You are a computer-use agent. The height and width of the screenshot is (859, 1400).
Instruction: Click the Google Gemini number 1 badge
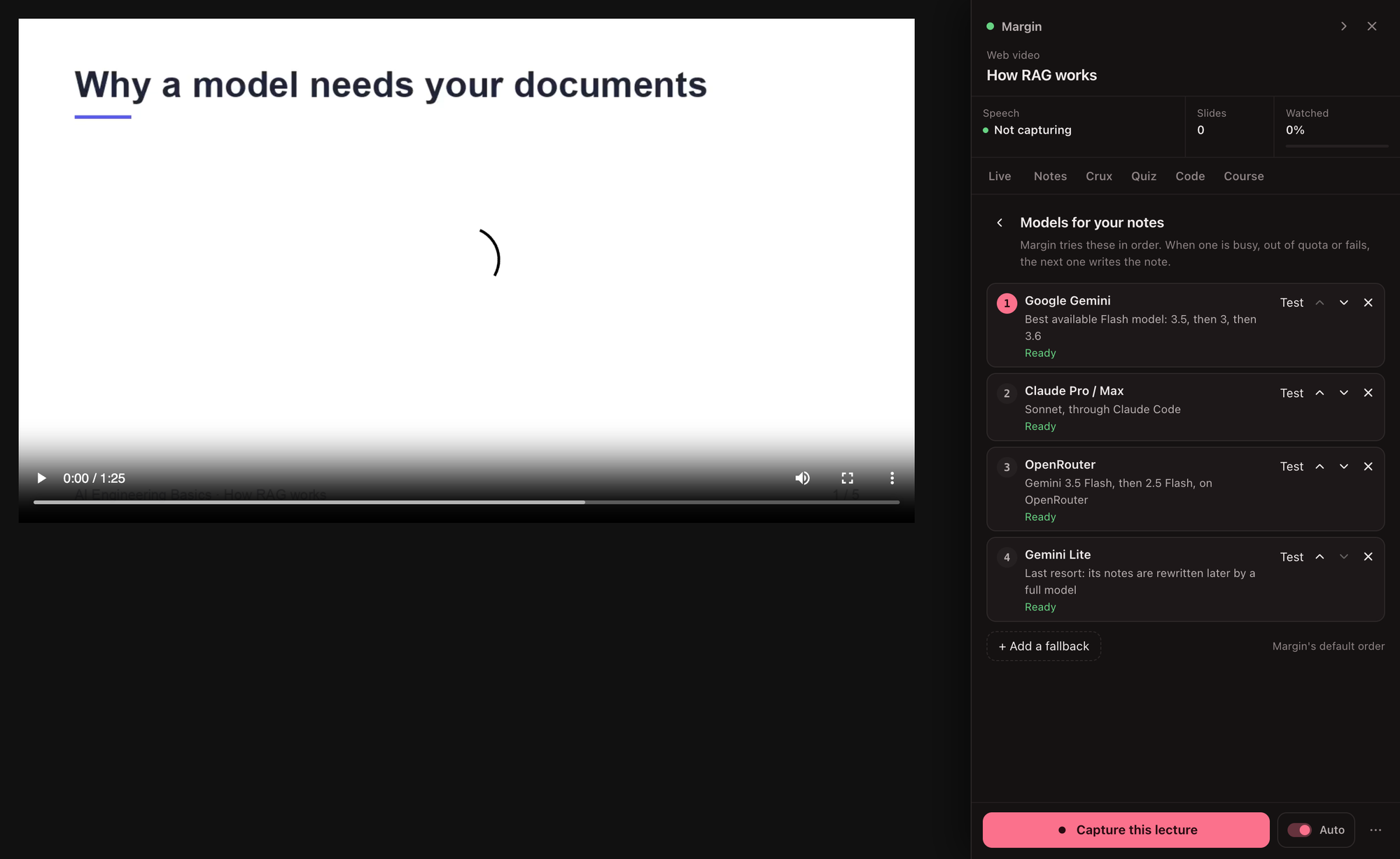(1007, 303)
